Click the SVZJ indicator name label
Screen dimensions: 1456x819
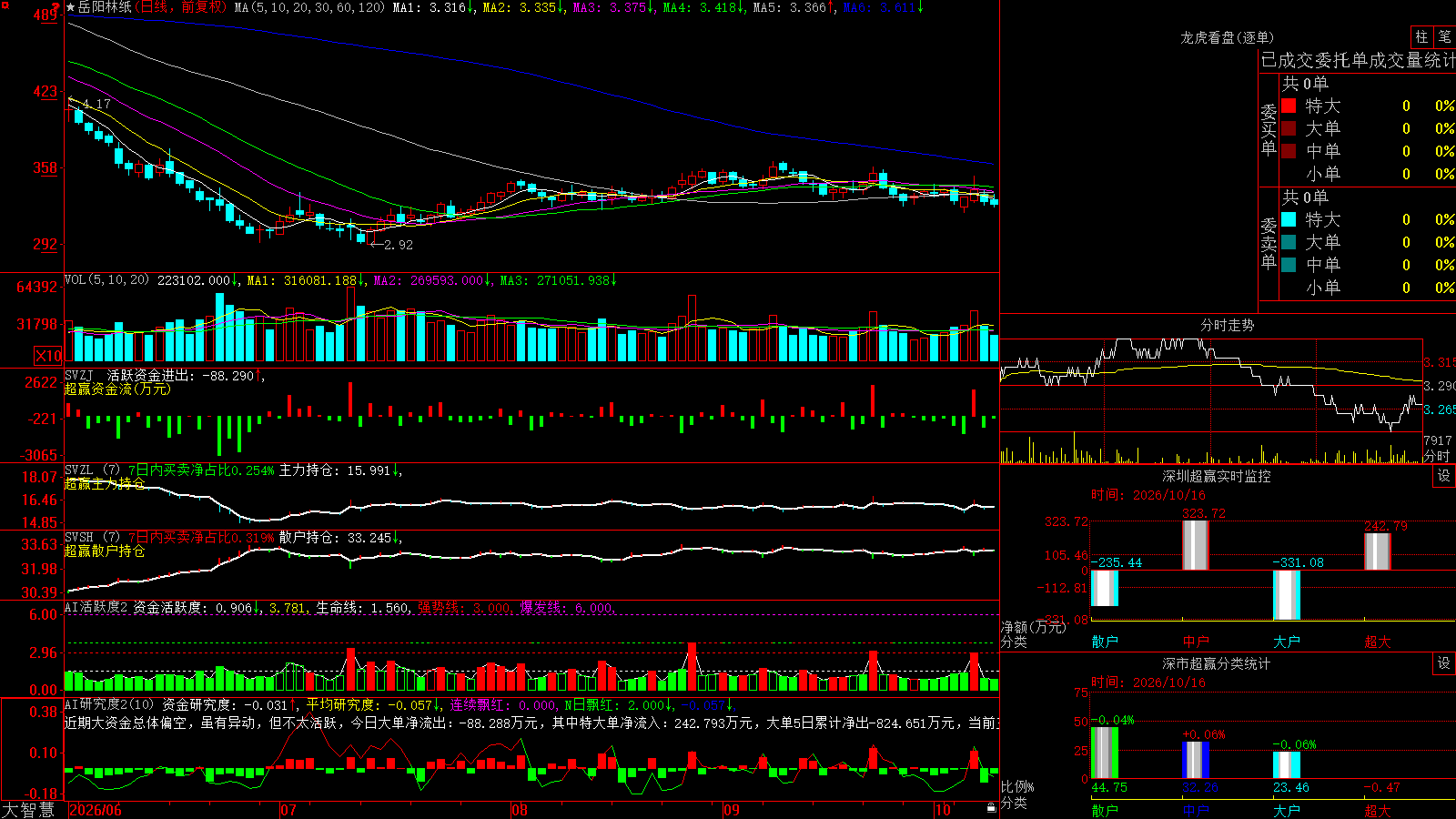point(79,375)
